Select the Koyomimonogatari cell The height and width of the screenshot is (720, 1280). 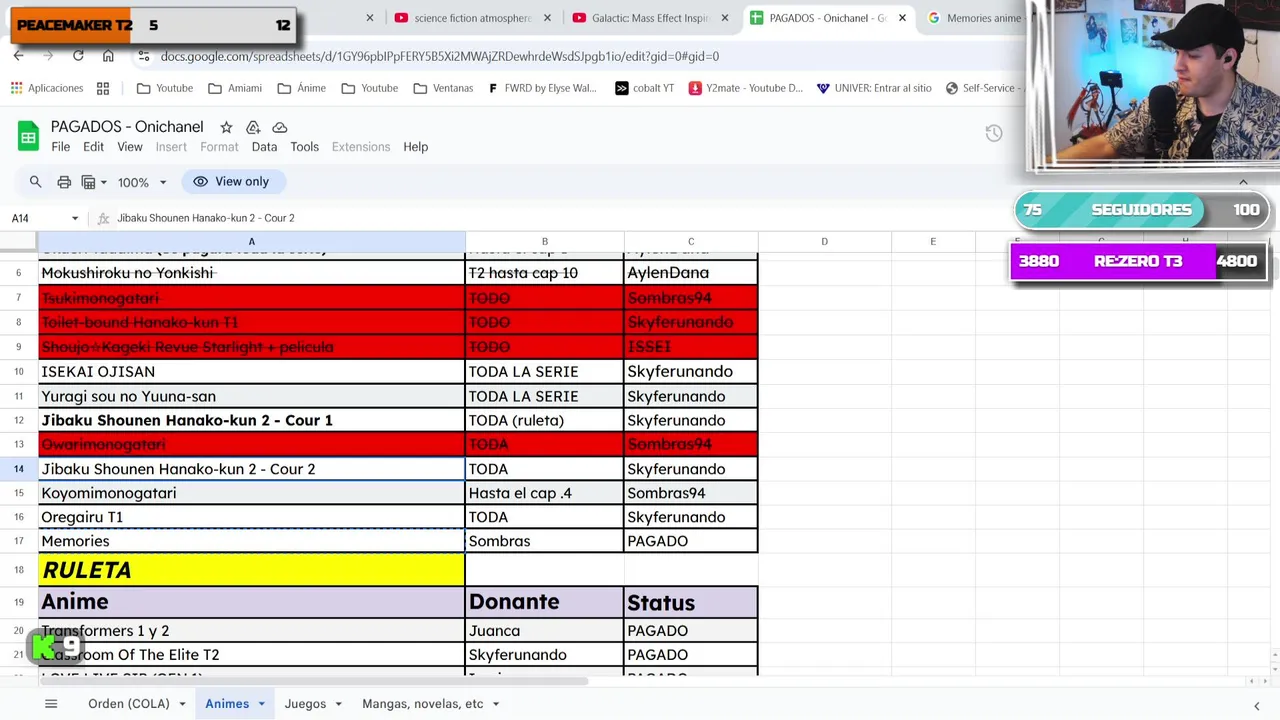point(251,493)
